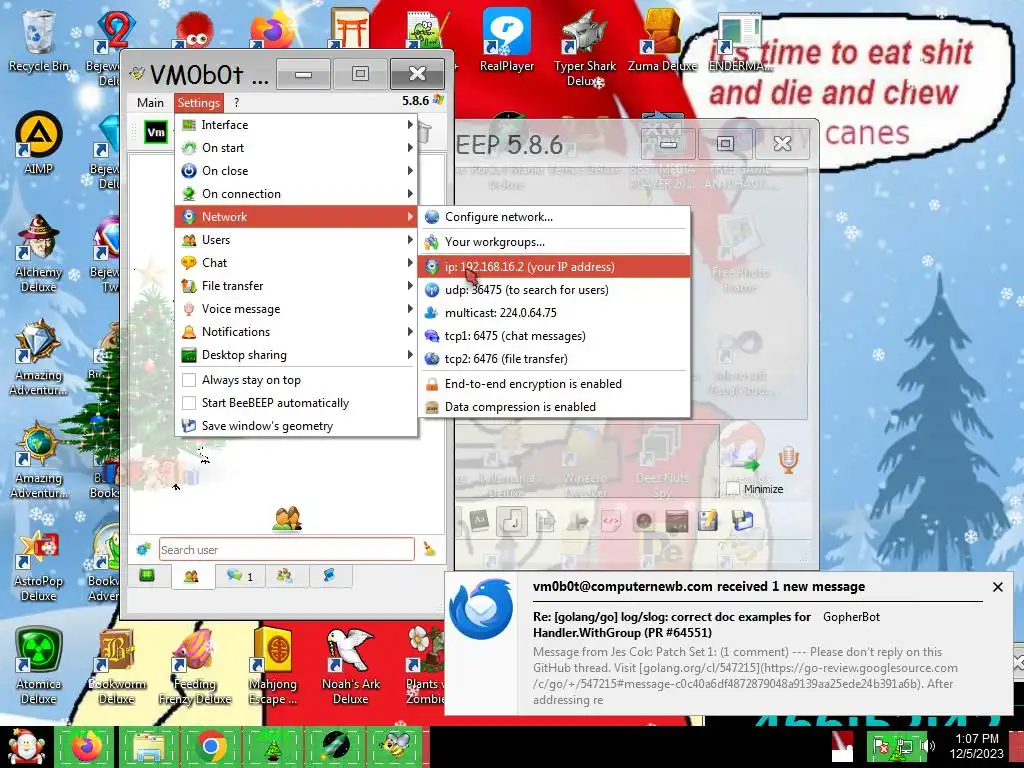Image resolution: width=1024 pixels, height=768 pixels.
Task: Expand the Desktop sharing submenu arrow
Action: tap(409, 355)
